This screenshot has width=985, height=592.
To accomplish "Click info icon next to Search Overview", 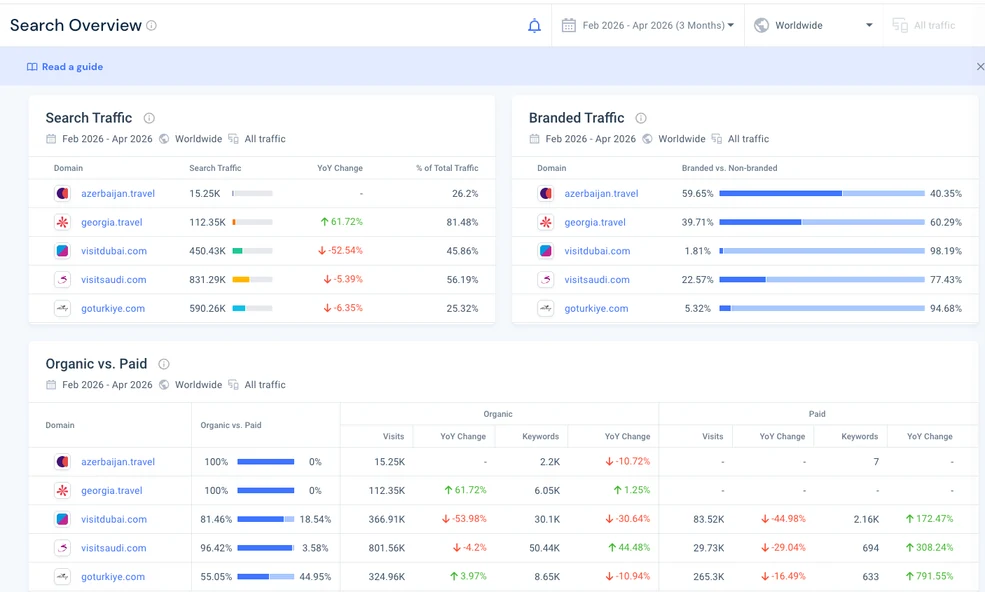I will tap(151, 26).
